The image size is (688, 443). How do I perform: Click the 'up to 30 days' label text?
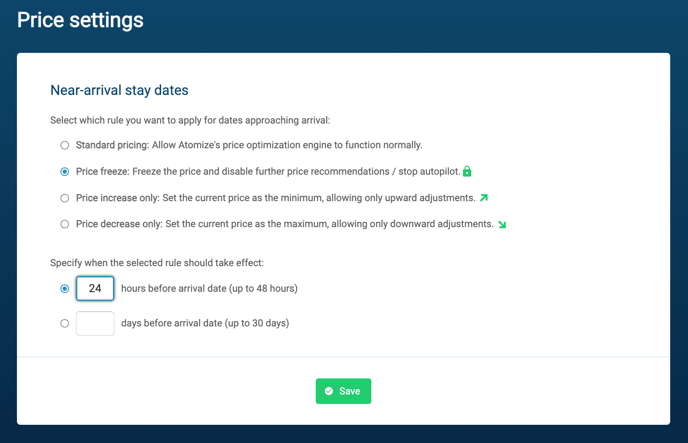click(x=257, y=323)
